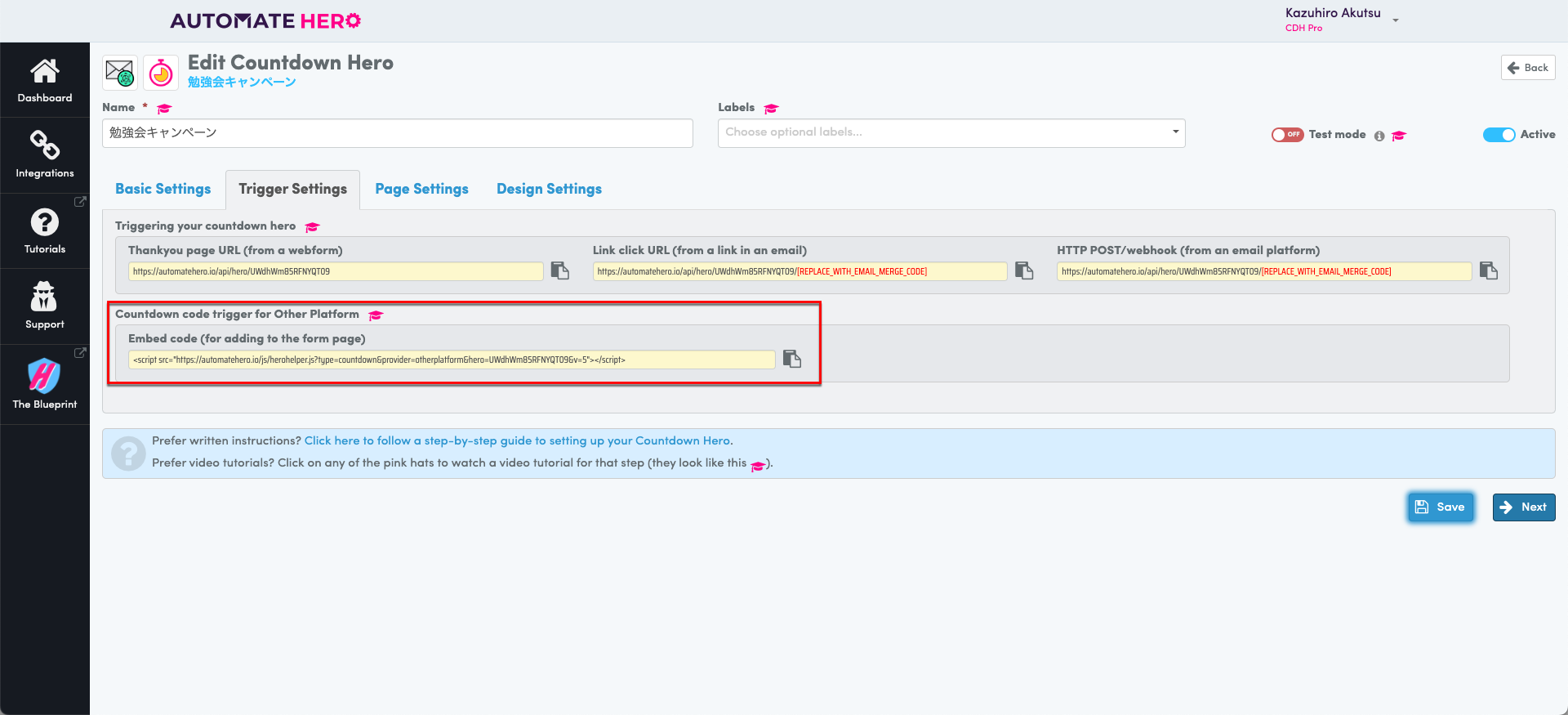Viewport: 1568px width, 715px height.
Task: Copy the Link click URL
Action: pos(1024,270)
